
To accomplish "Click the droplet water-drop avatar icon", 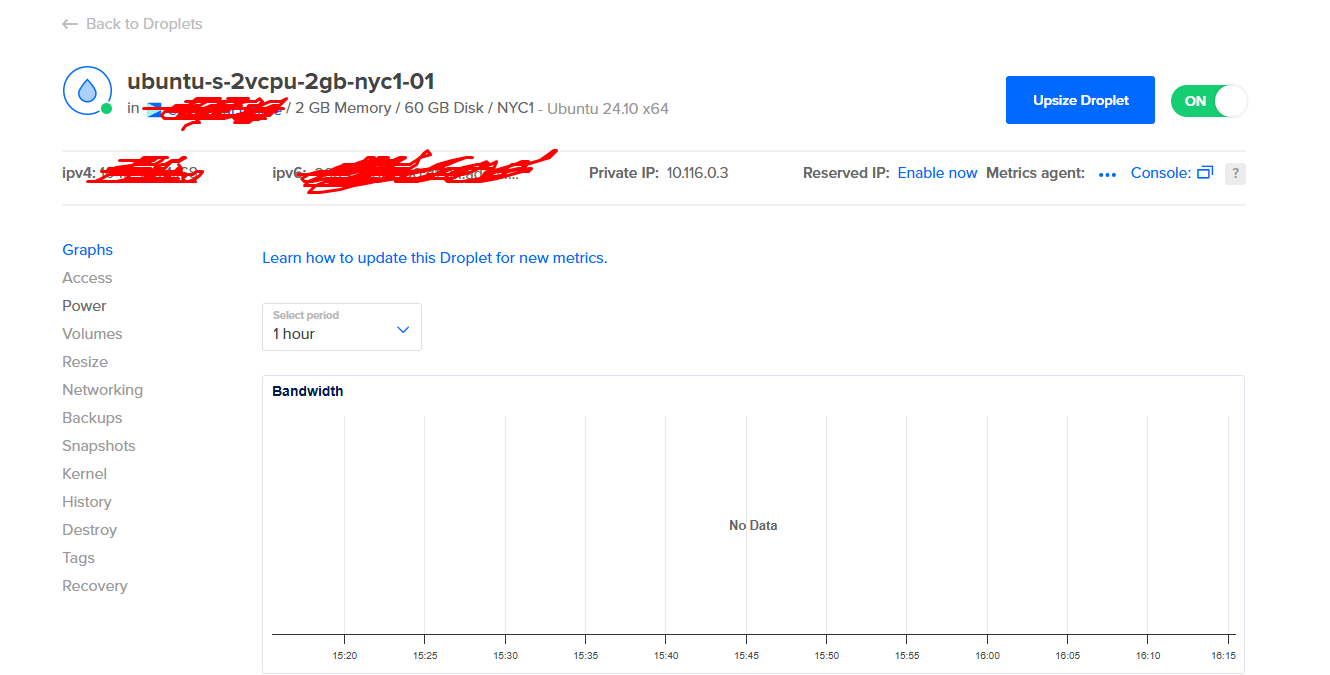I will (87, 91).
